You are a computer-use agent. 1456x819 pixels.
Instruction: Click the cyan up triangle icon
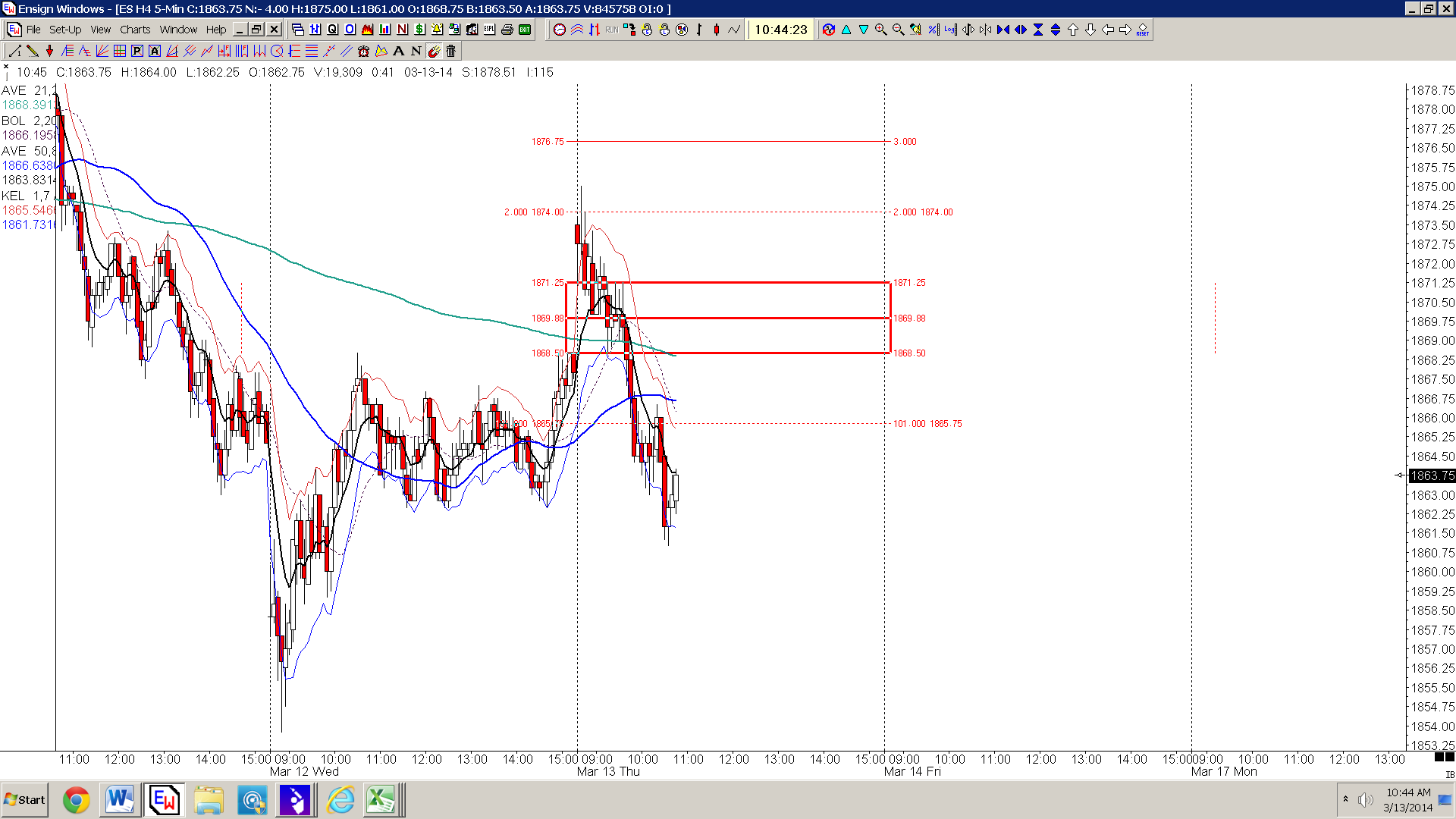(x=846, y=30)
